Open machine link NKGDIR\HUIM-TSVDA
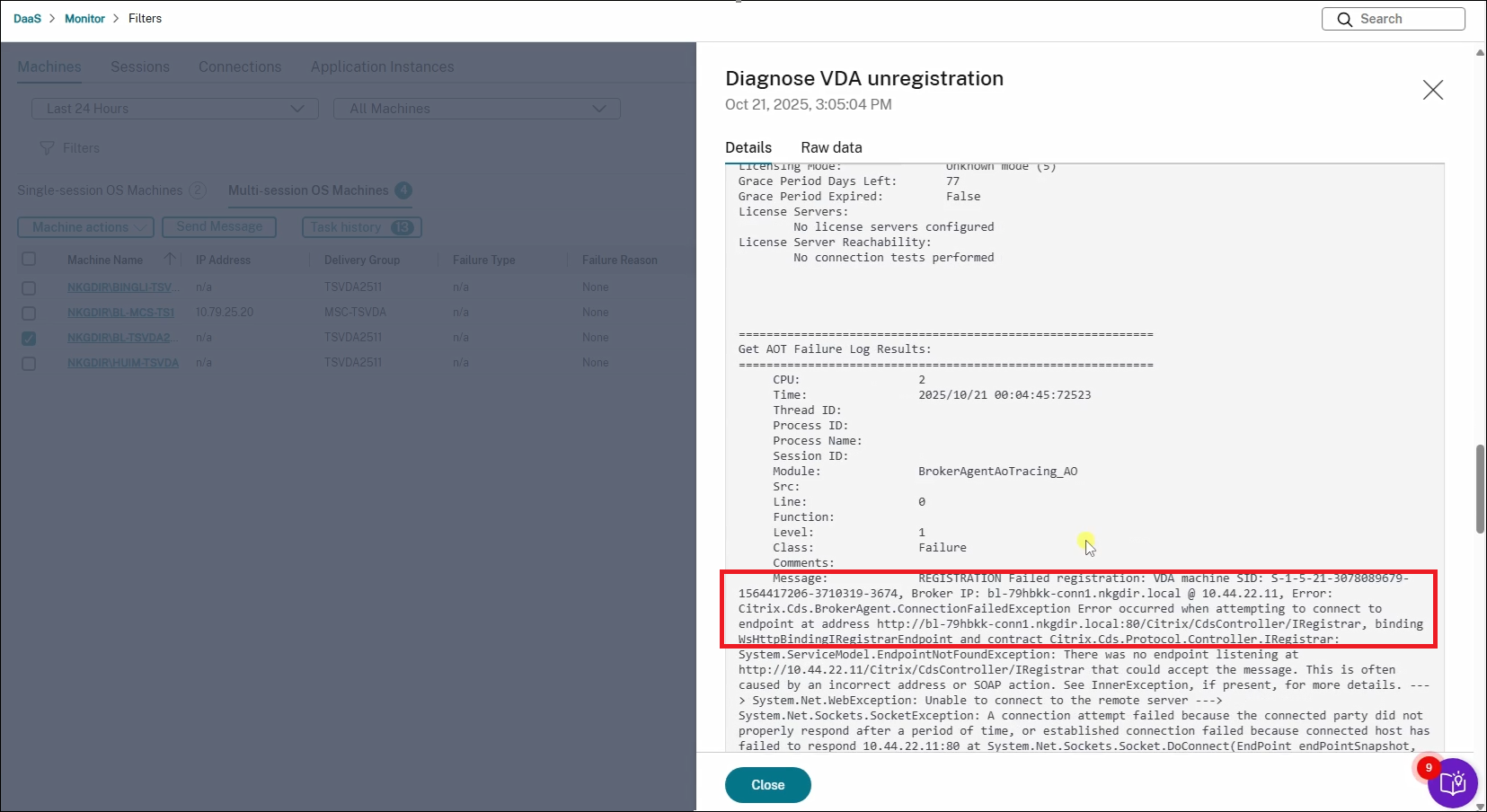The width and height of the screenshot is (1487, 812). [x=123, y=363]
